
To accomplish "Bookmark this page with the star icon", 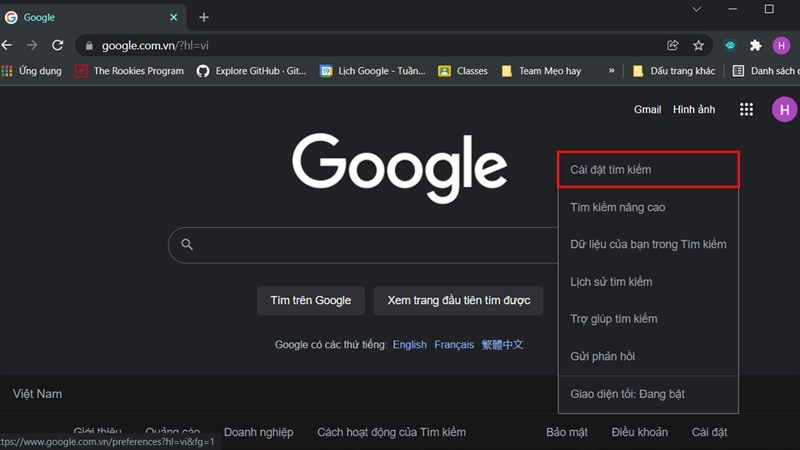I will pos(698,45).
